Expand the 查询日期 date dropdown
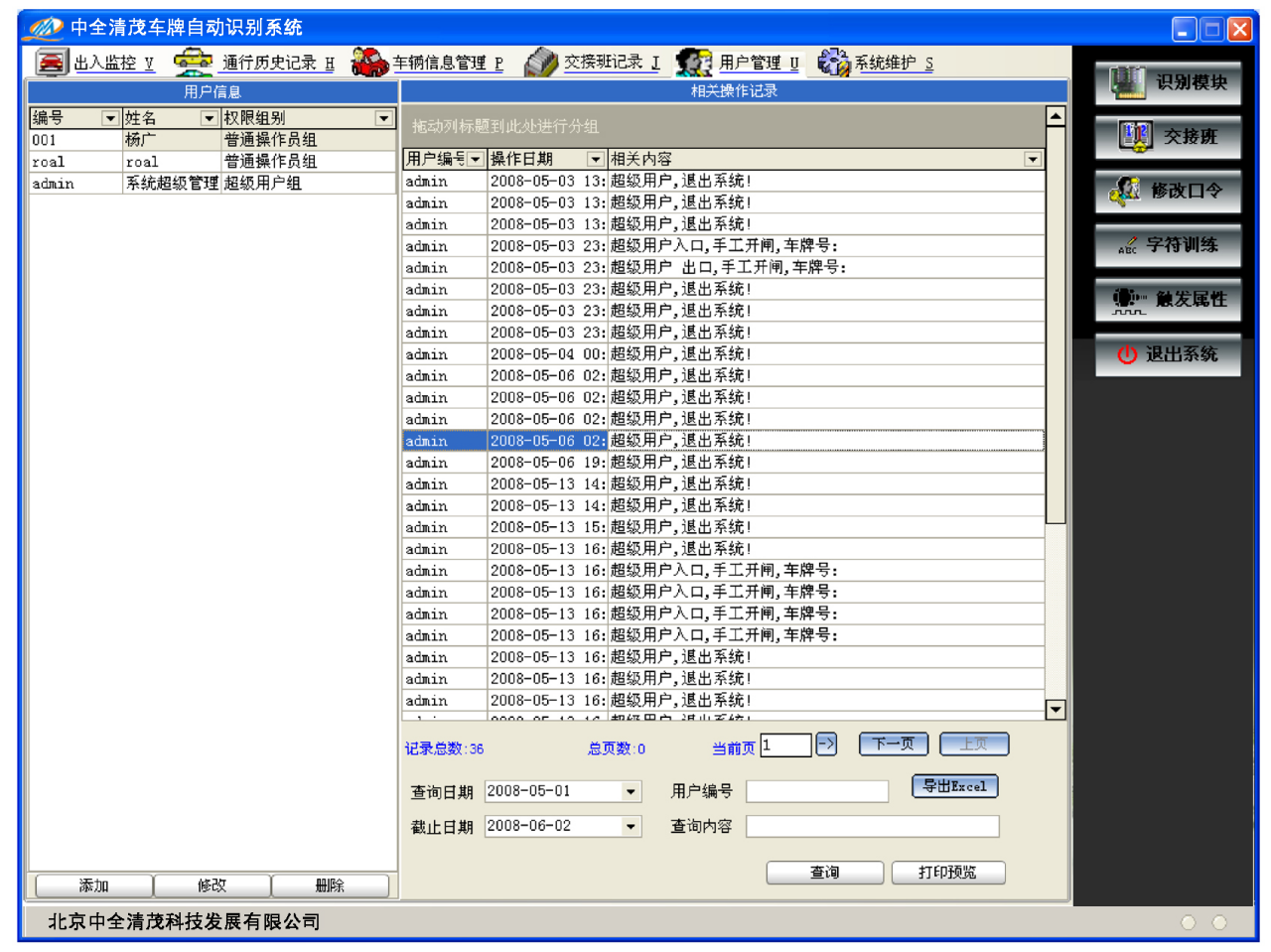1271x952 pixels. (631, 792)
